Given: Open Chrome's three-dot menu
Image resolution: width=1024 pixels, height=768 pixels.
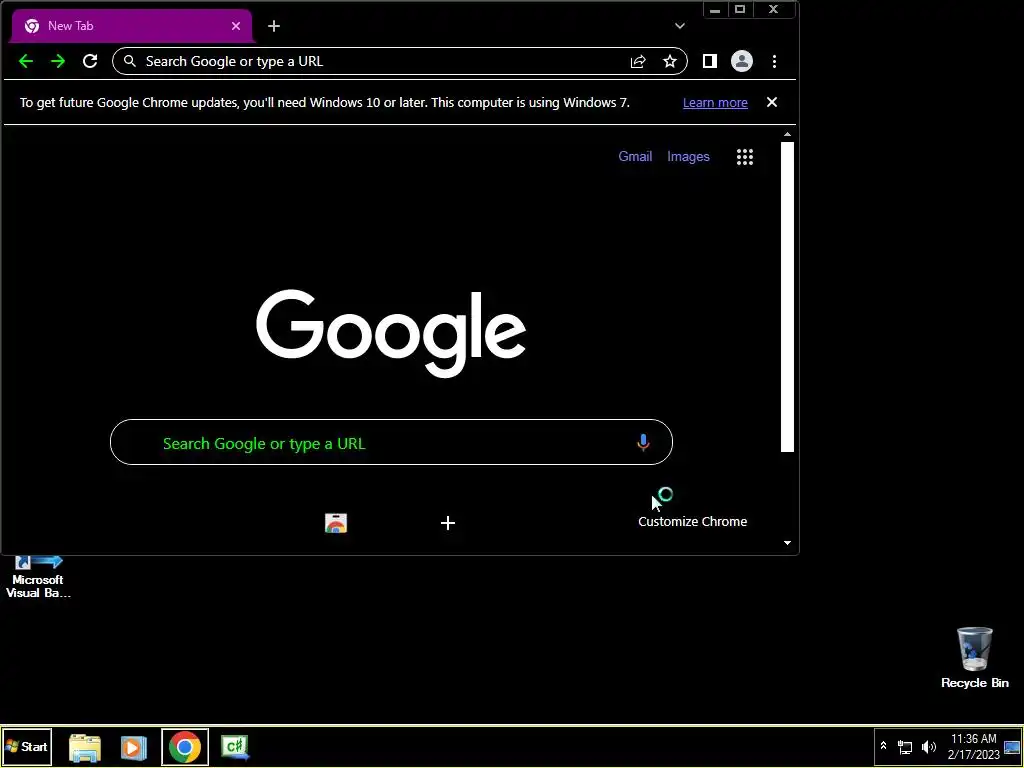Looking at the screenshot, I should coord(774,61).
